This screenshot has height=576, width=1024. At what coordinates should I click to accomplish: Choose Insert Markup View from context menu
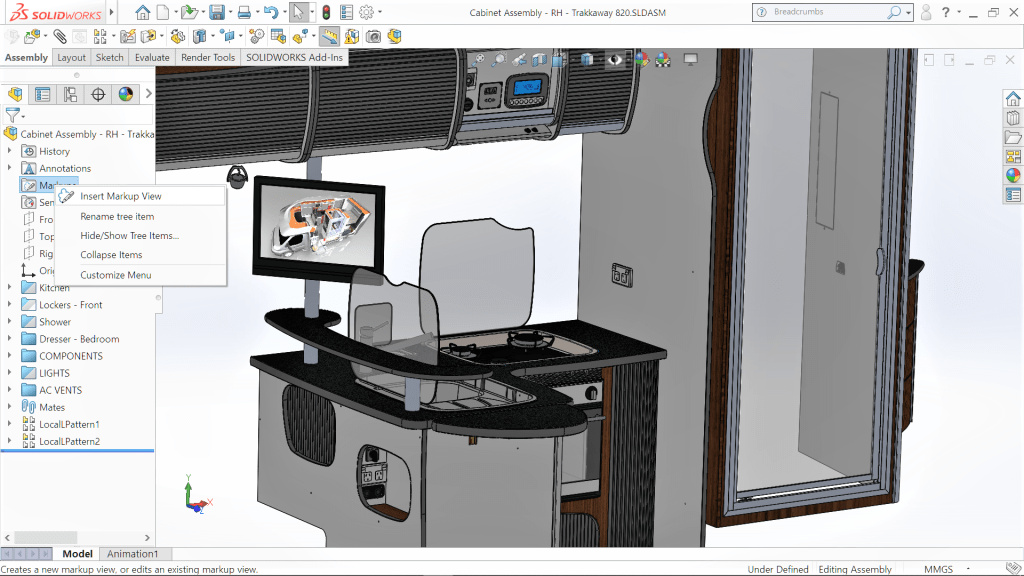121,196
